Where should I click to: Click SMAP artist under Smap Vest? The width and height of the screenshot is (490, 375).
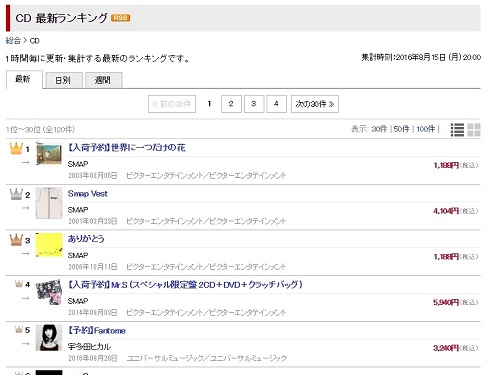point(78,210)
